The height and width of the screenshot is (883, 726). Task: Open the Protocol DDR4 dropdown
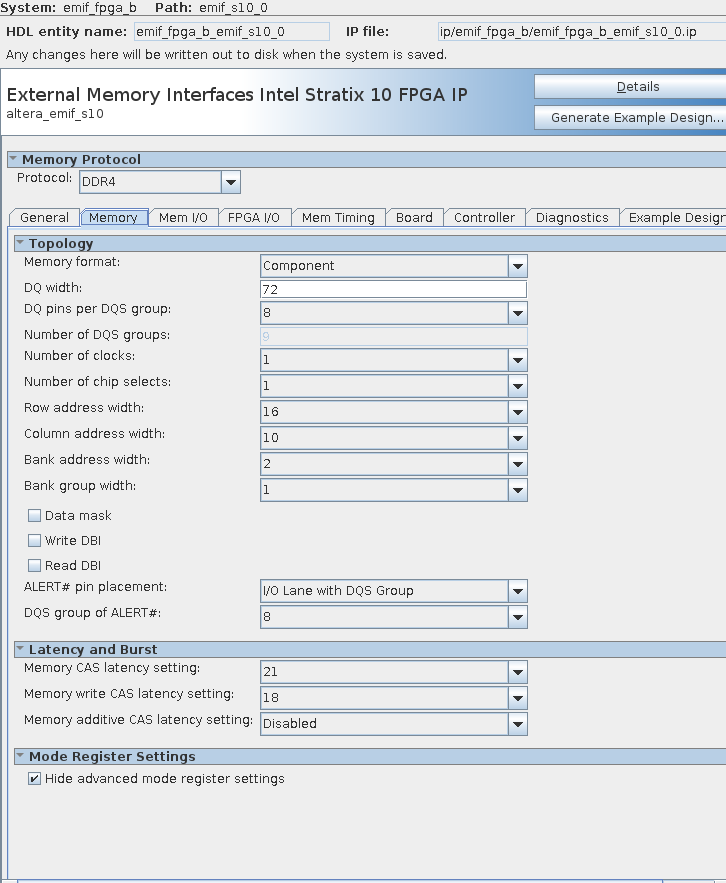coord(230,182)
